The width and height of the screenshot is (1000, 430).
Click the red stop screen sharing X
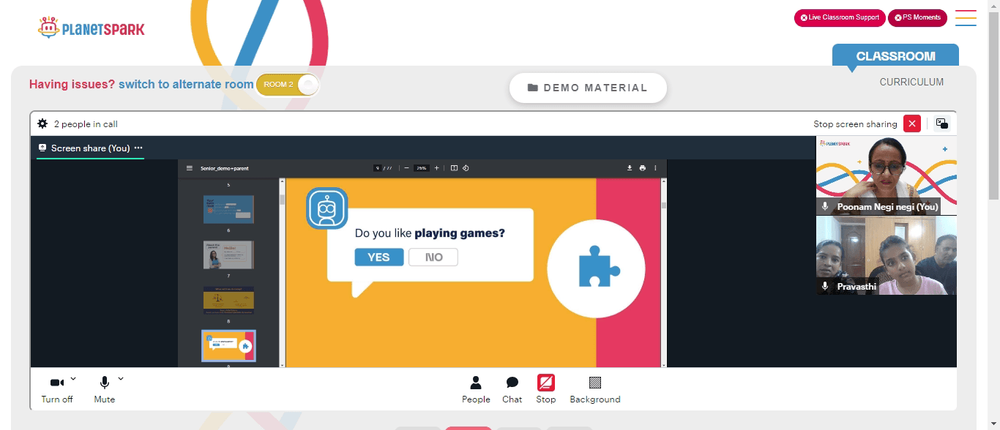click(x=912, y=124)
